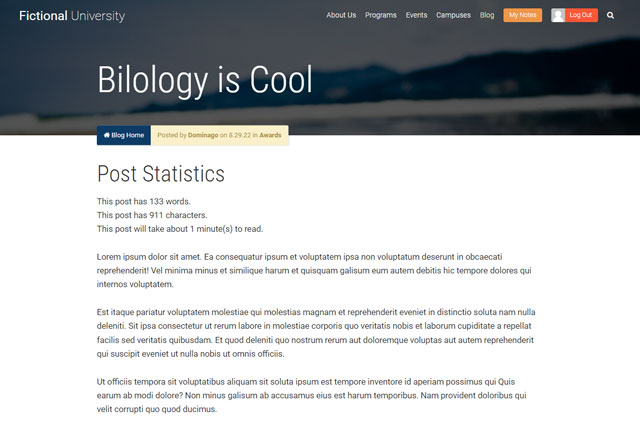Click the user avatar beside Log Out
640x424 pixels.
point(558,15)
